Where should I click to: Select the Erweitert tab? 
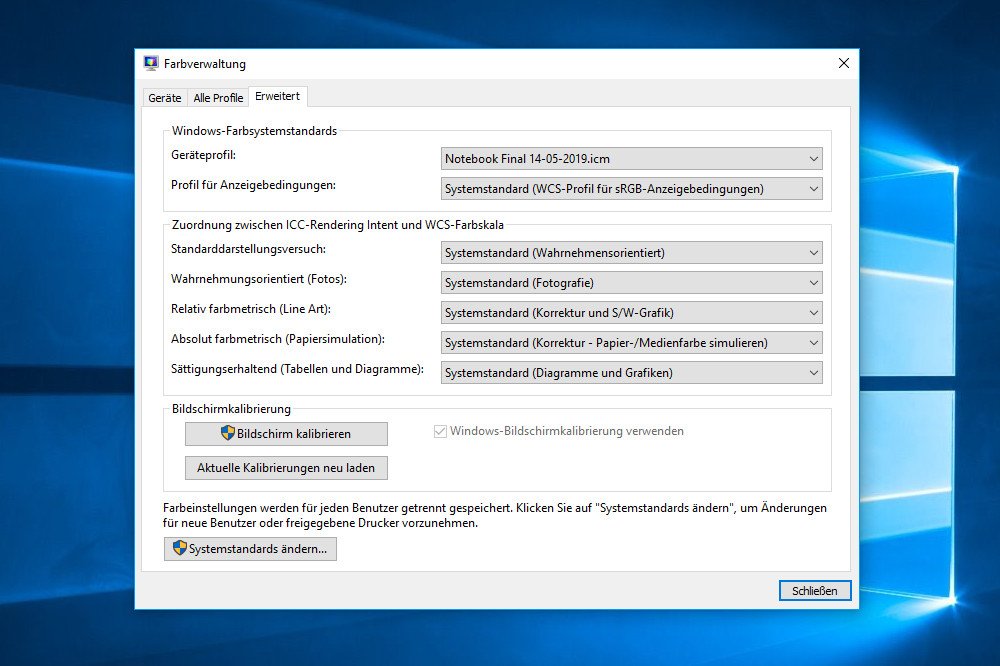click(277, 96)
